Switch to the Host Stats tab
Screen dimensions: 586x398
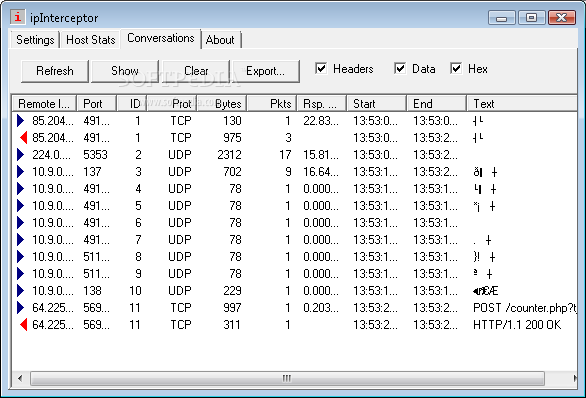[x=90, y=40]
